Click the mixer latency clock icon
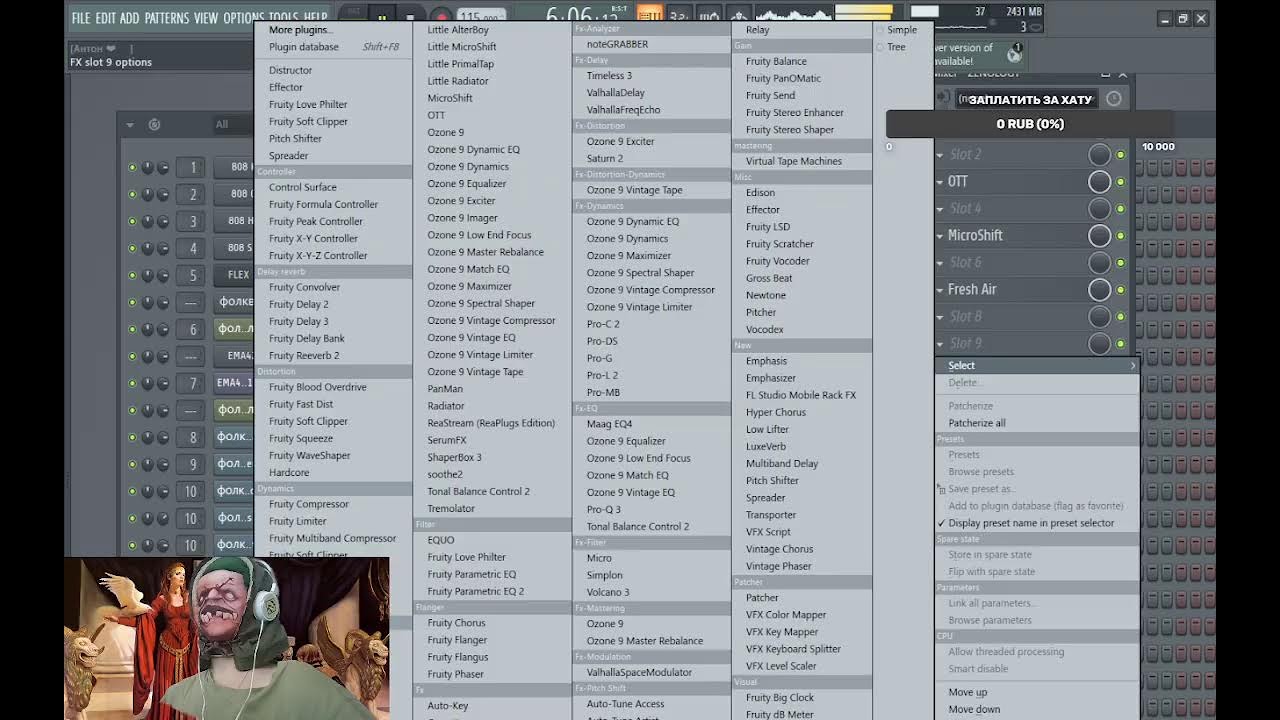 pos(1113,98)
